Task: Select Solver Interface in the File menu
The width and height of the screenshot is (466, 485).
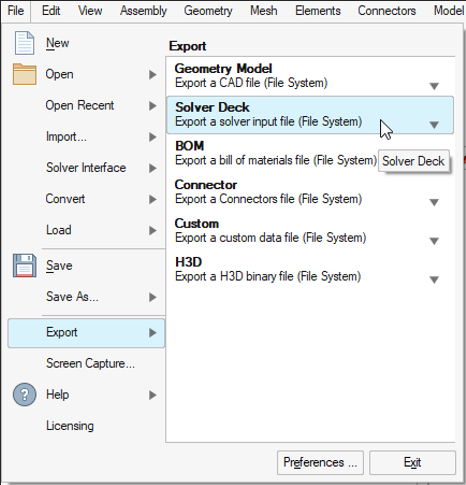Action: 86,168
